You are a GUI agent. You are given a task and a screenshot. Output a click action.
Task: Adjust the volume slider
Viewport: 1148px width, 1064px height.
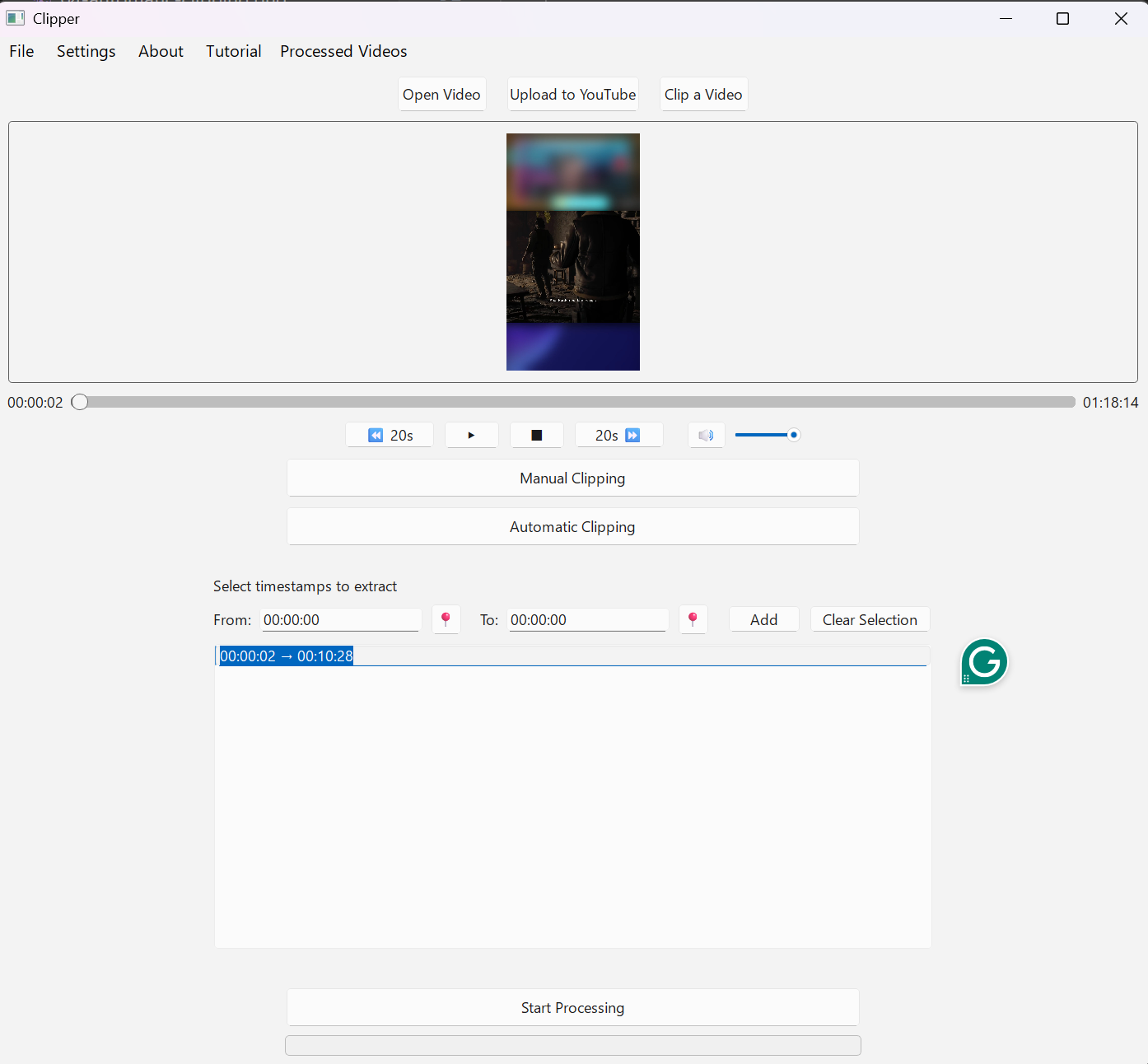coord(793,435)
